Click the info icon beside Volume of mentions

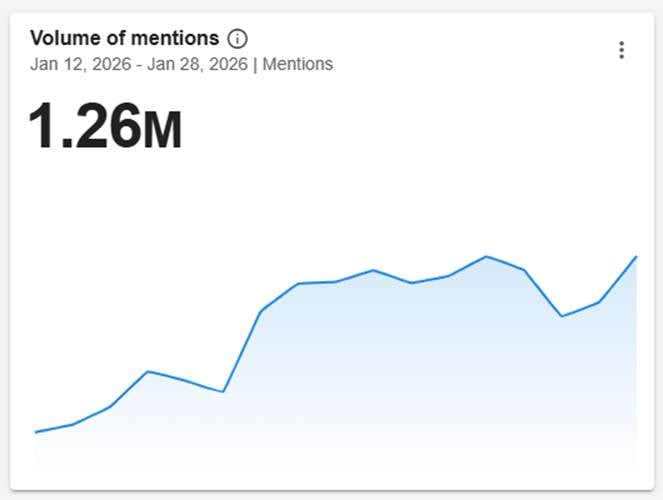[x=237, y=39]
